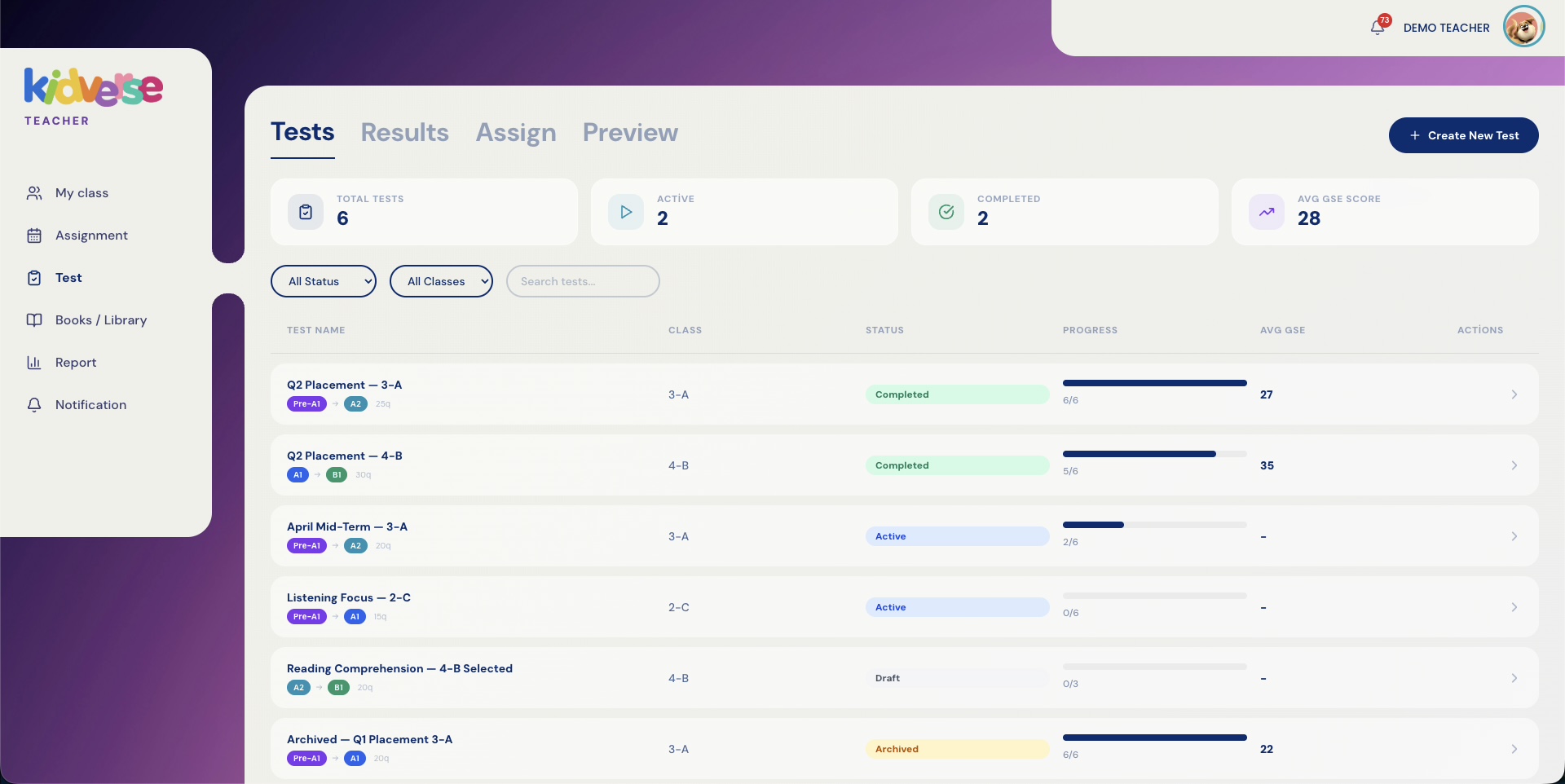Open the Listening Focus 2-C row arrow
The width and height of the screenshot is (1565, 784).
pos(1514,607)
